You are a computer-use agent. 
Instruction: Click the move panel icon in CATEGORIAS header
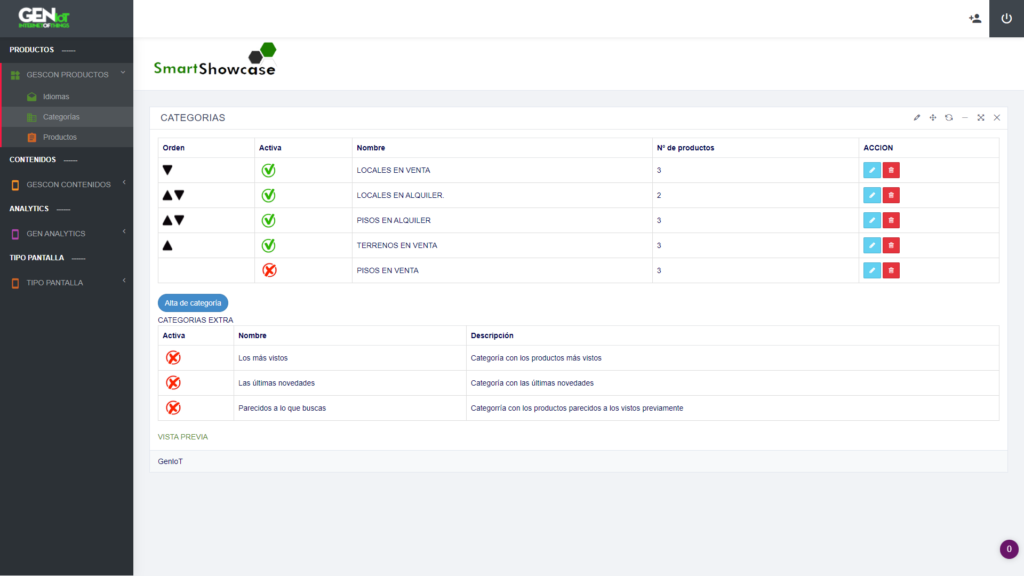pos(933,117)
